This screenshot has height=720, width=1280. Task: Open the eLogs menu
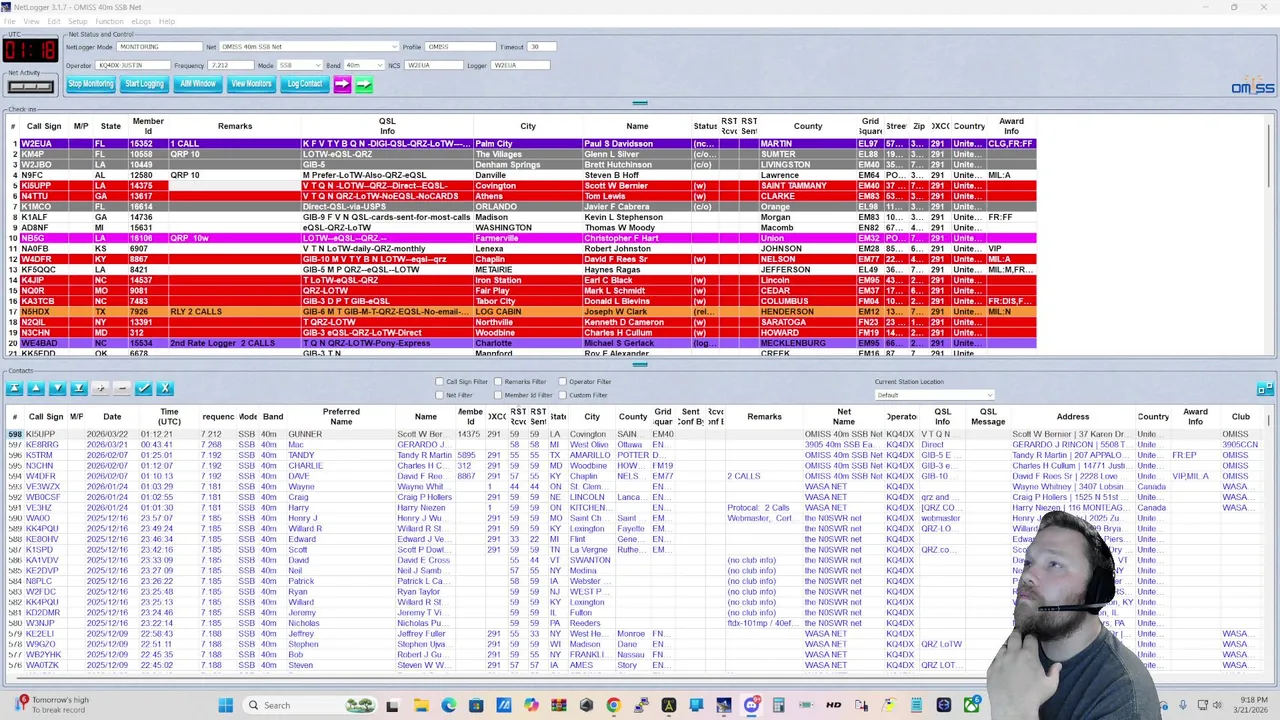tap(141, 21)
